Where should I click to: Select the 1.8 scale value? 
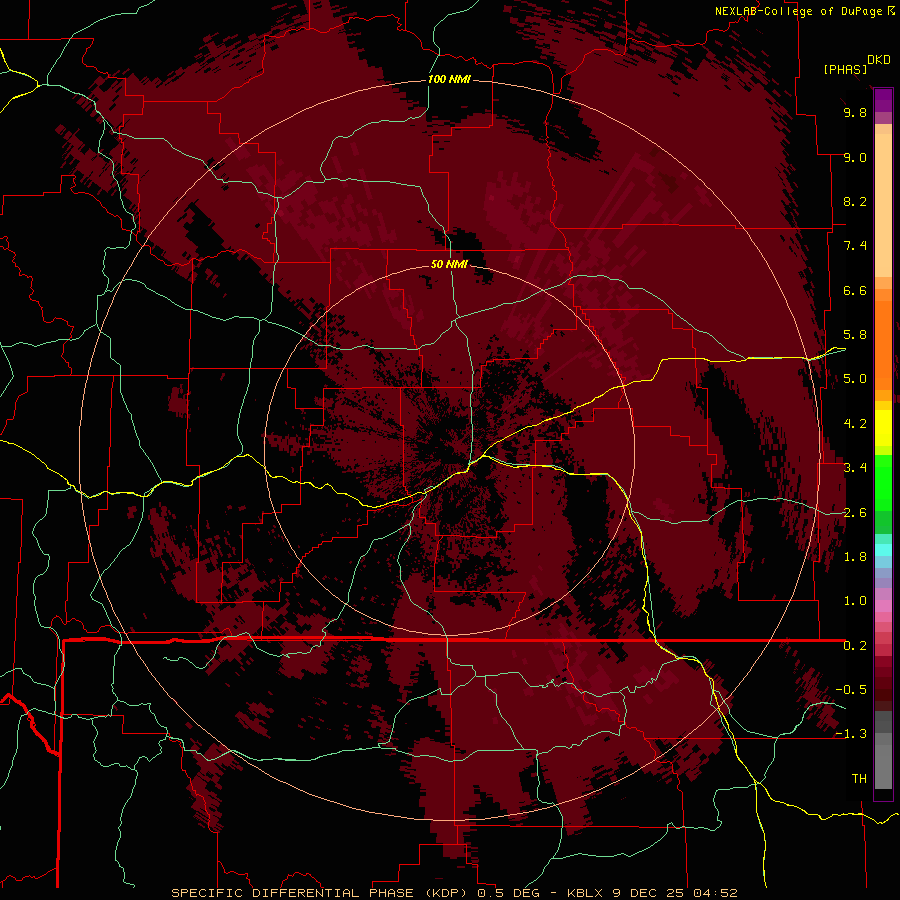click(855, 557)
